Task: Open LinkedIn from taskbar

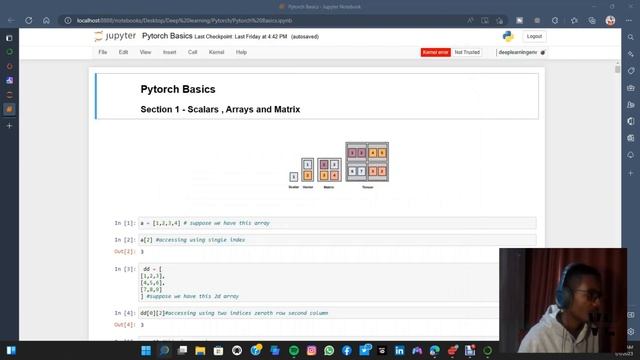Action: pyautogui.click(x=399, y=351)
